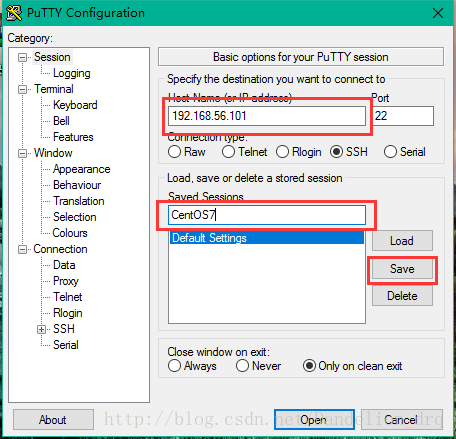This screenshot has width=456, height=439.
Task: Open the Proxy settings category
Action: [x=66, y=281]
